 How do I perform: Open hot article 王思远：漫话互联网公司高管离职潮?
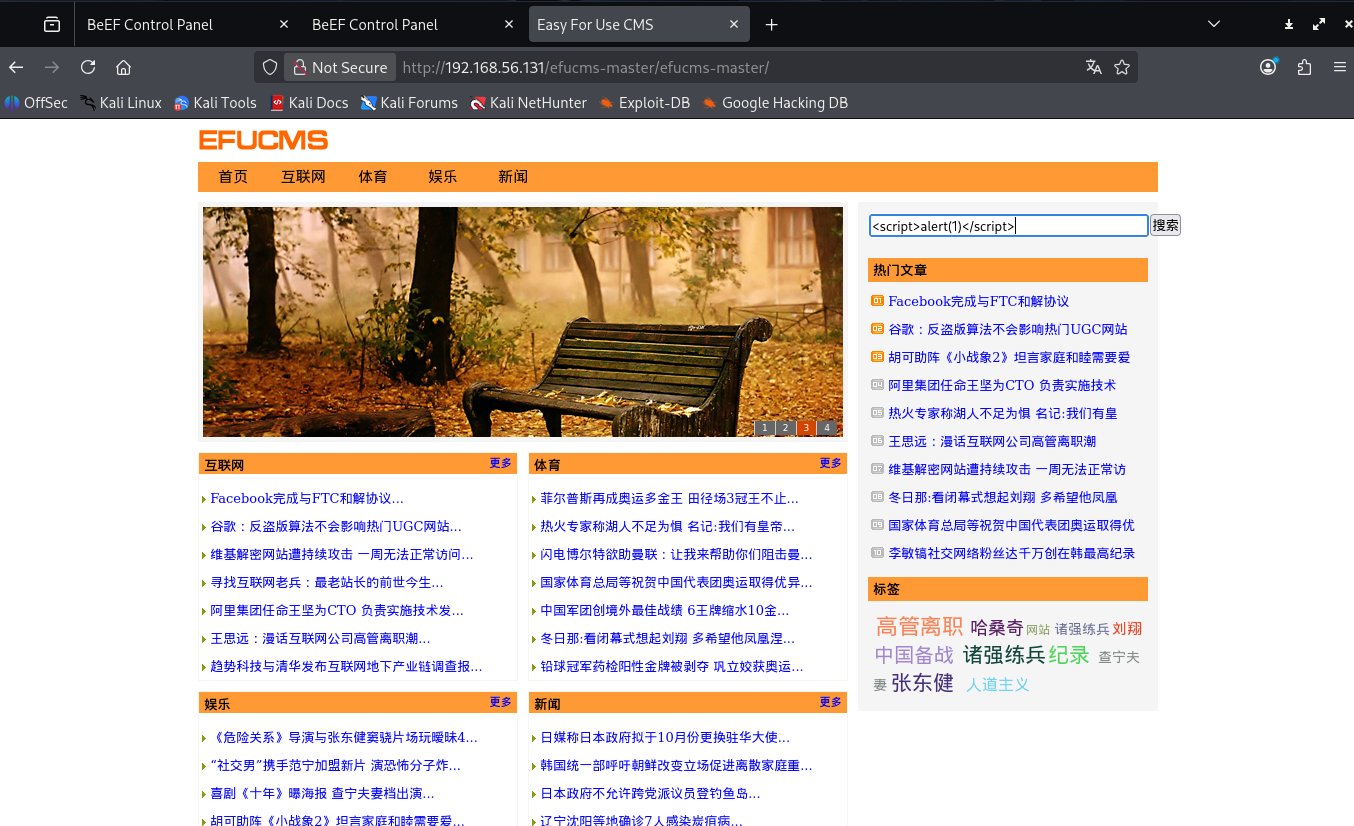(x=992, y=441)
